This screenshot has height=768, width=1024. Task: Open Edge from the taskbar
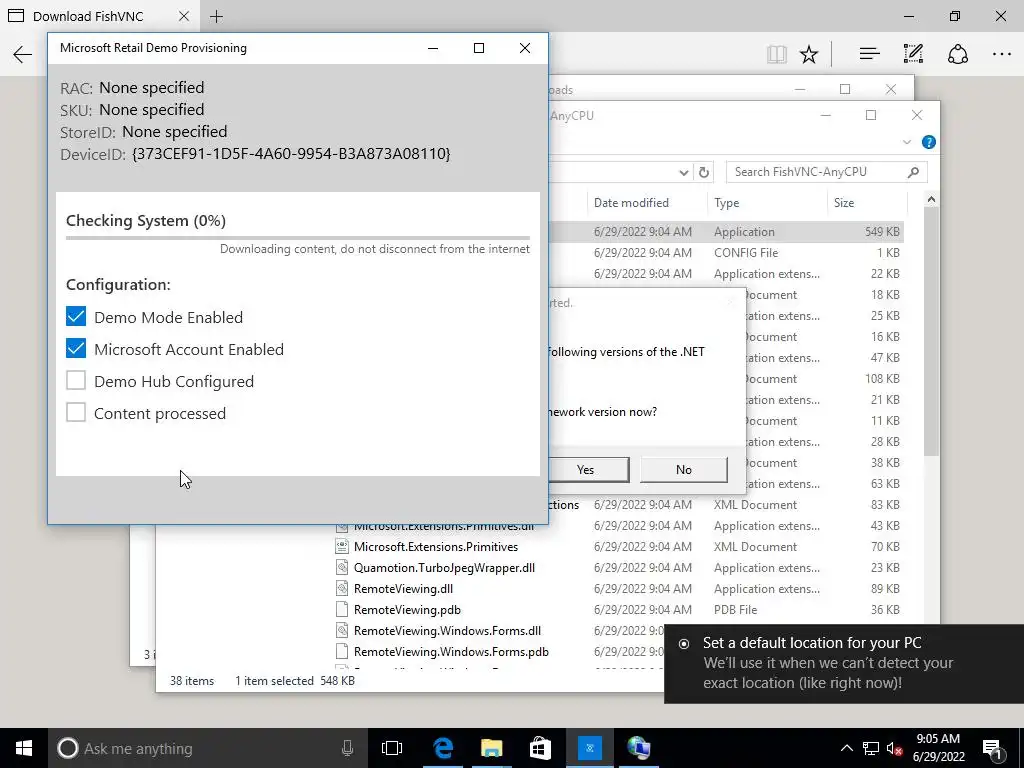(x=443, y=748)
